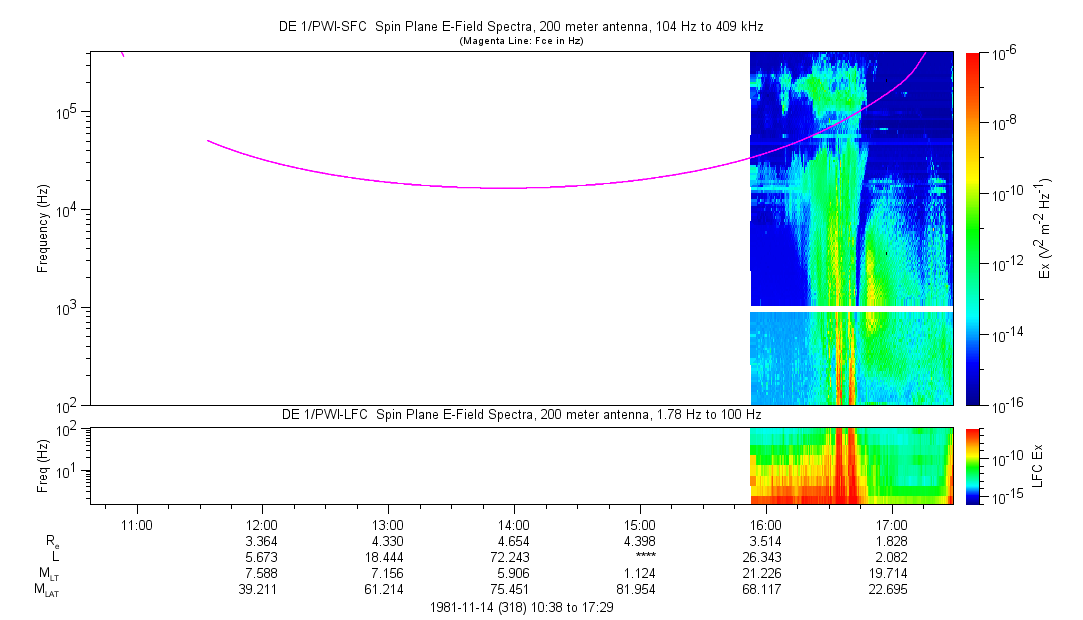Image resolution: width=1083 pixels, height=620 pixels.
Task: Click the Magenta Line Fce subtitle
Action: click(x=520, y=42)
